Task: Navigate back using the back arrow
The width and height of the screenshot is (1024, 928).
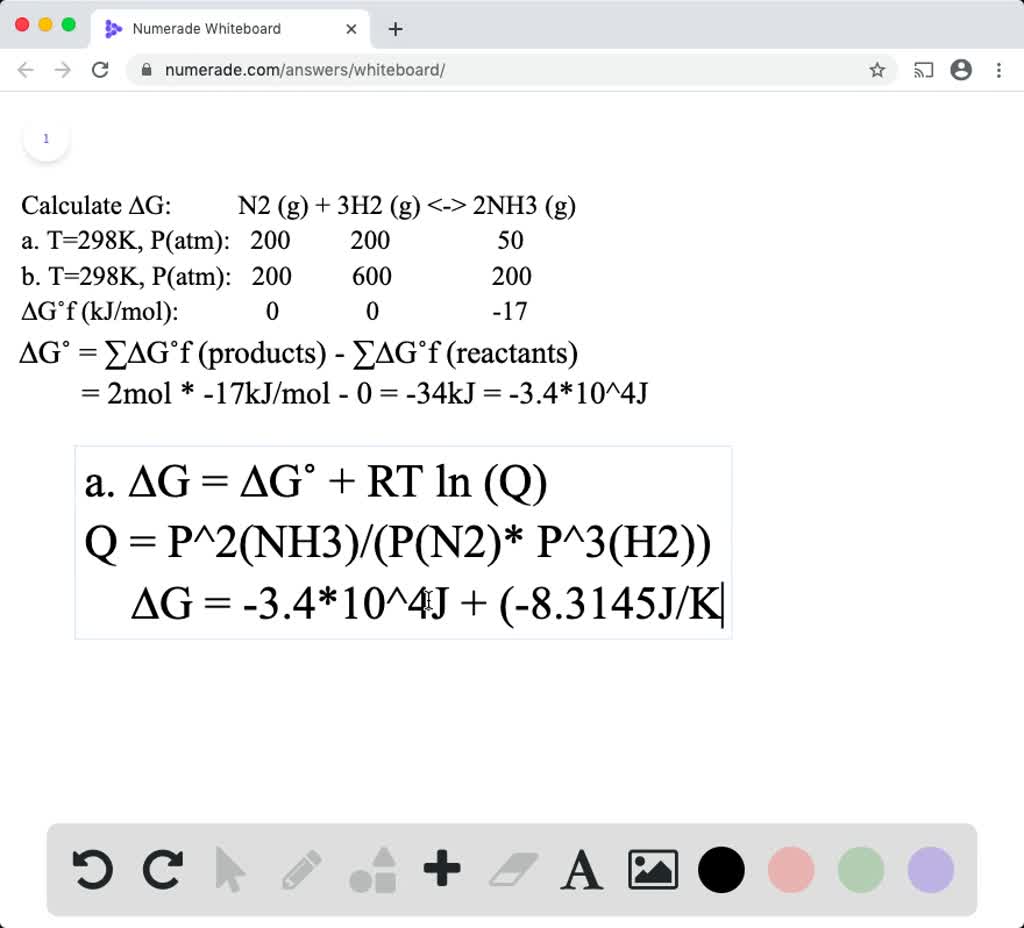Action: [26, 70]
